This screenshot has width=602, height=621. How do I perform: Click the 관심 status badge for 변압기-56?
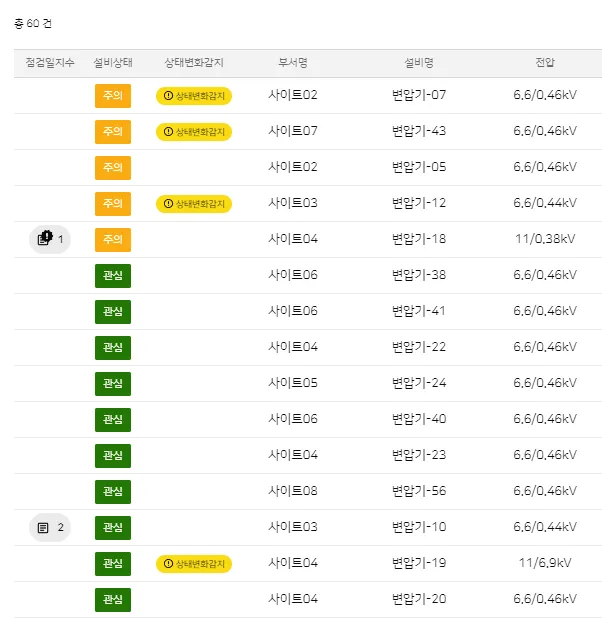pyautogui.click(x=113, y=492)
